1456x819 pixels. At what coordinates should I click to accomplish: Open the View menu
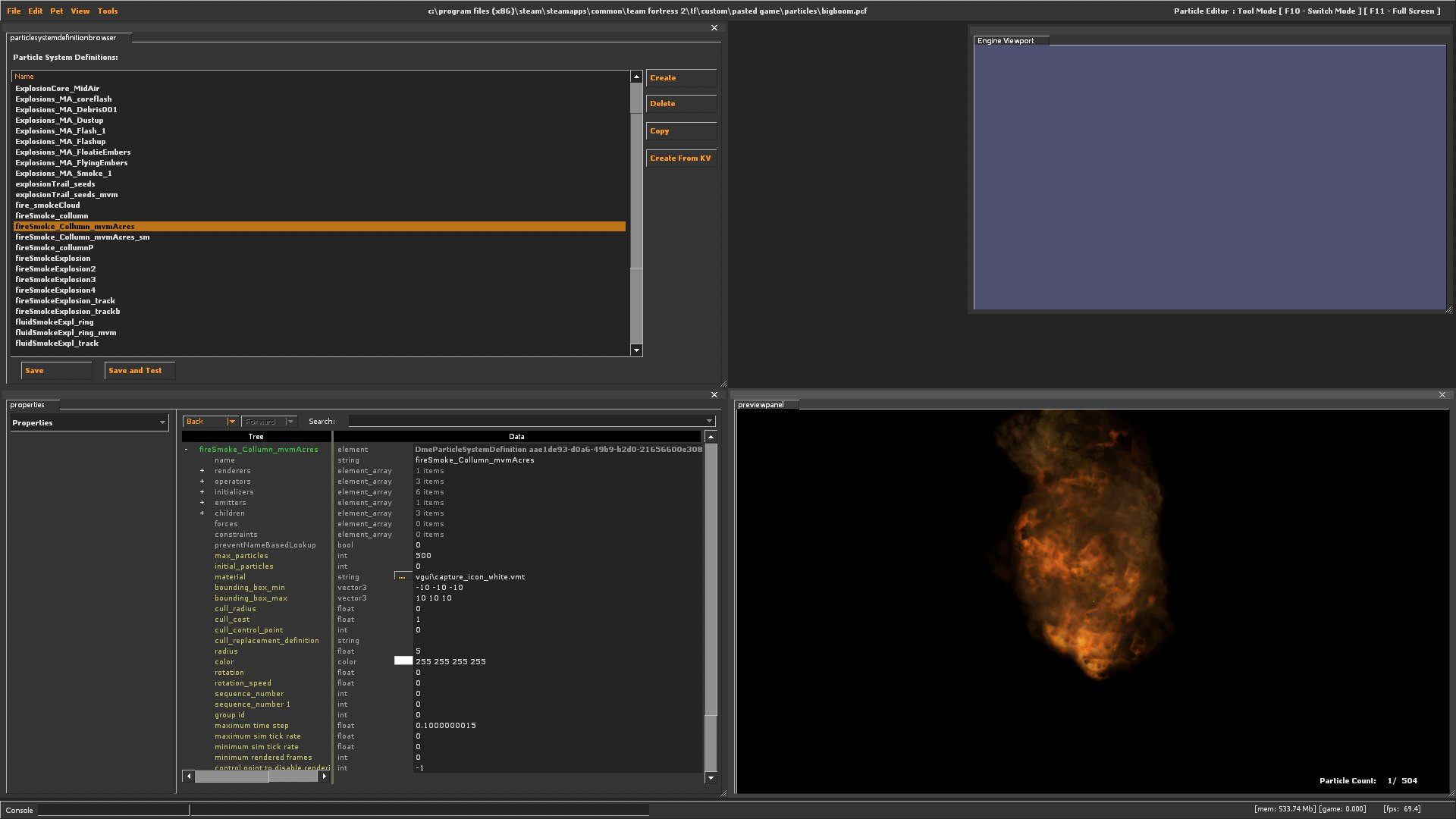click(x=80, y=11)
